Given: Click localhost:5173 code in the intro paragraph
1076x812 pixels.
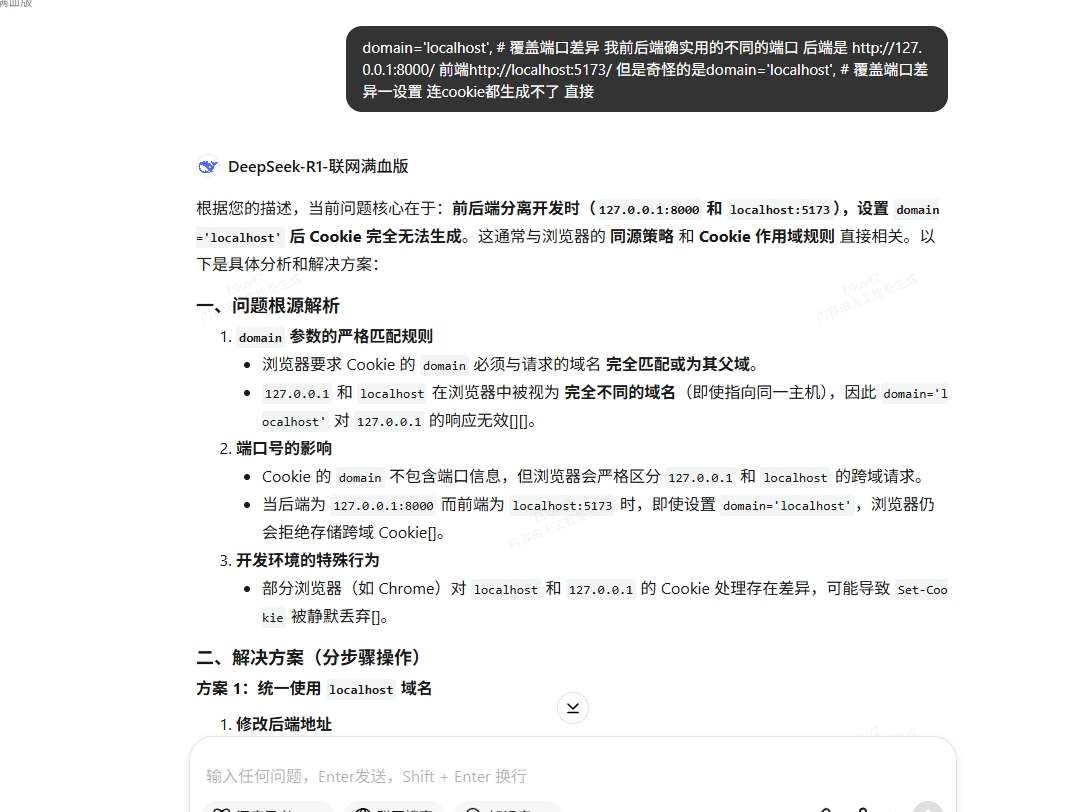Looking at the screenshot, I should click(780, 209).
